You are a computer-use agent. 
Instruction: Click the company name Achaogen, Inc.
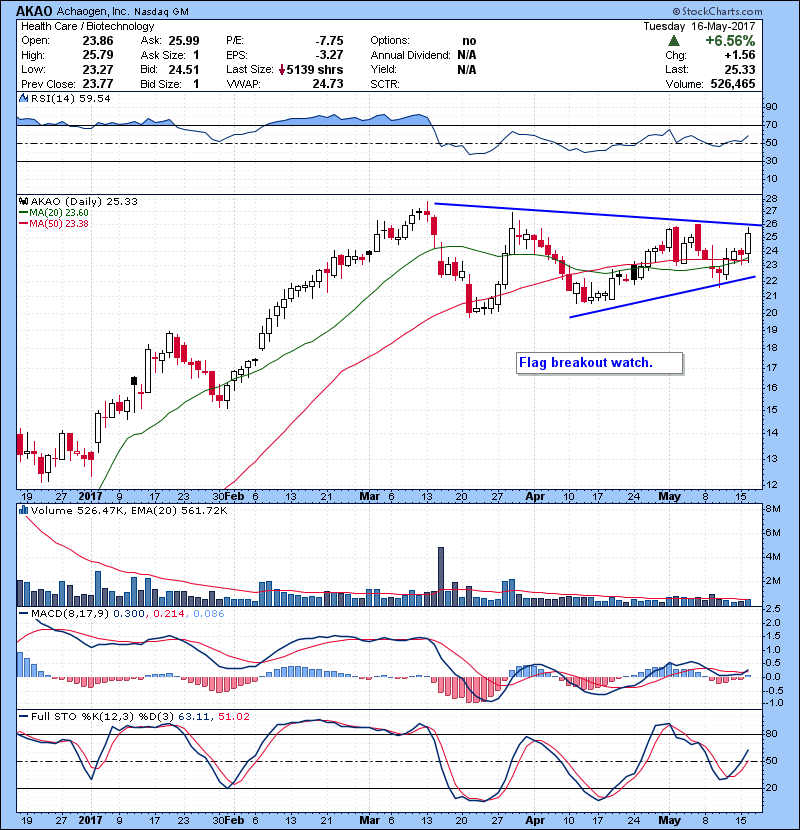tap(93, 12)
